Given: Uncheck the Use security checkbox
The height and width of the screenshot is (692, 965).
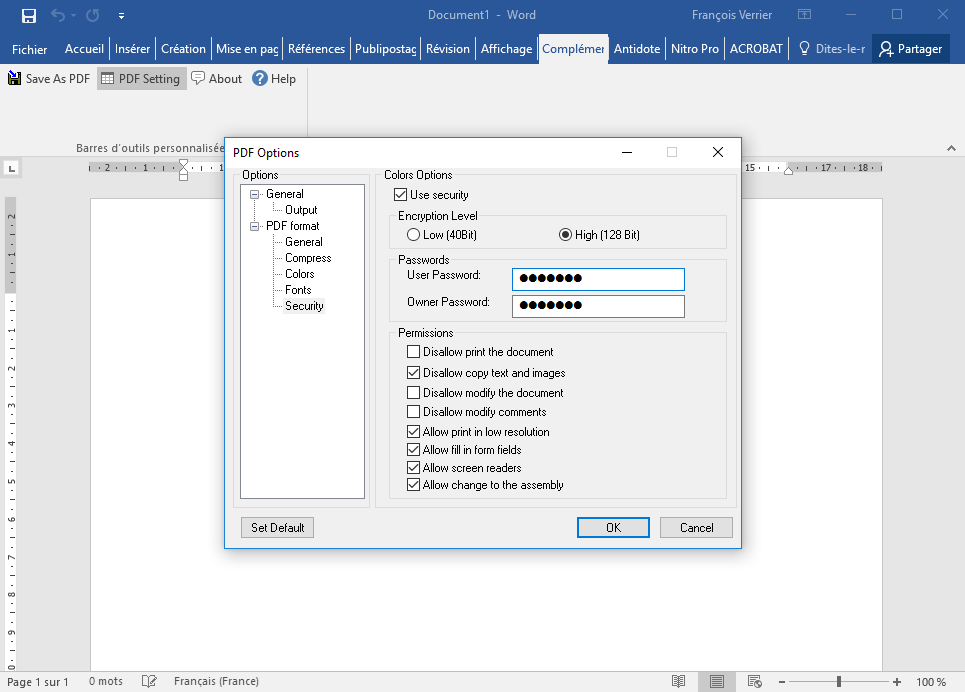Looking at the screenshot, I should [401, 195].
